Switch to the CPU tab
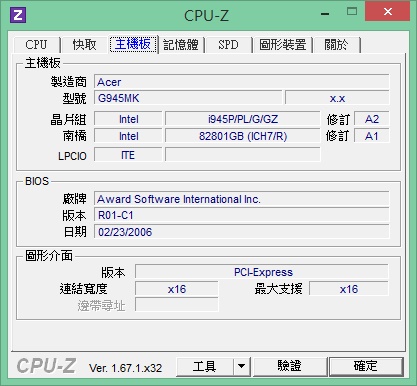 coord(36,45)
